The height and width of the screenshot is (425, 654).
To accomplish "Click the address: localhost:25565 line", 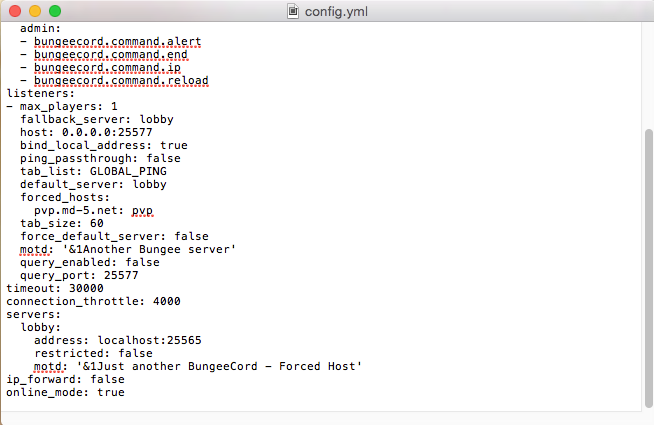I will 110,340.
